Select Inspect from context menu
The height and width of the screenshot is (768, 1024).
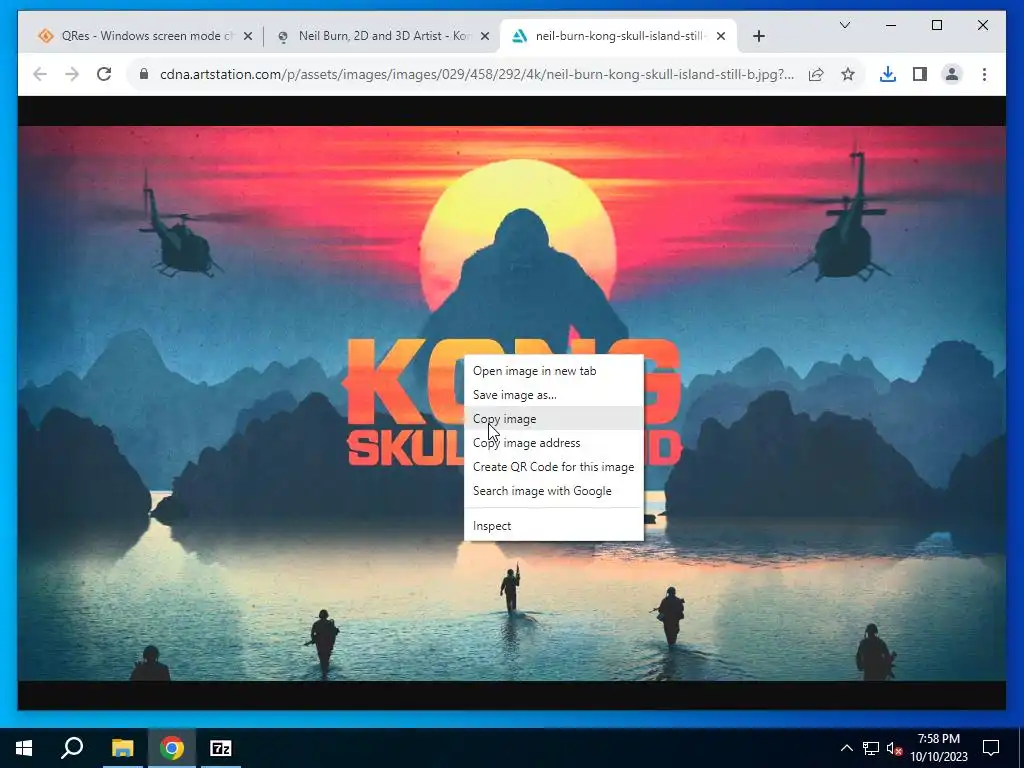pyautogui.click(x=554, y=526)
